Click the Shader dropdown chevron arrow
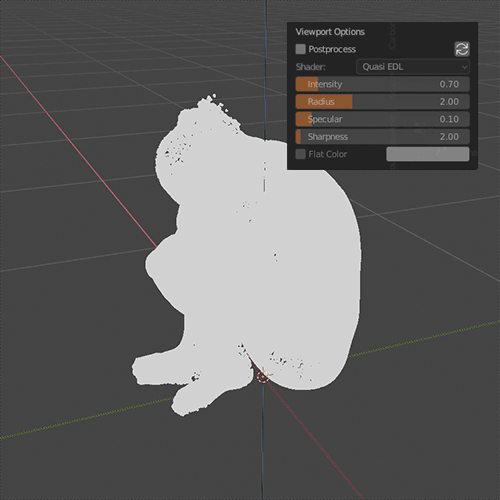The image size is (500, 500). 464,67
